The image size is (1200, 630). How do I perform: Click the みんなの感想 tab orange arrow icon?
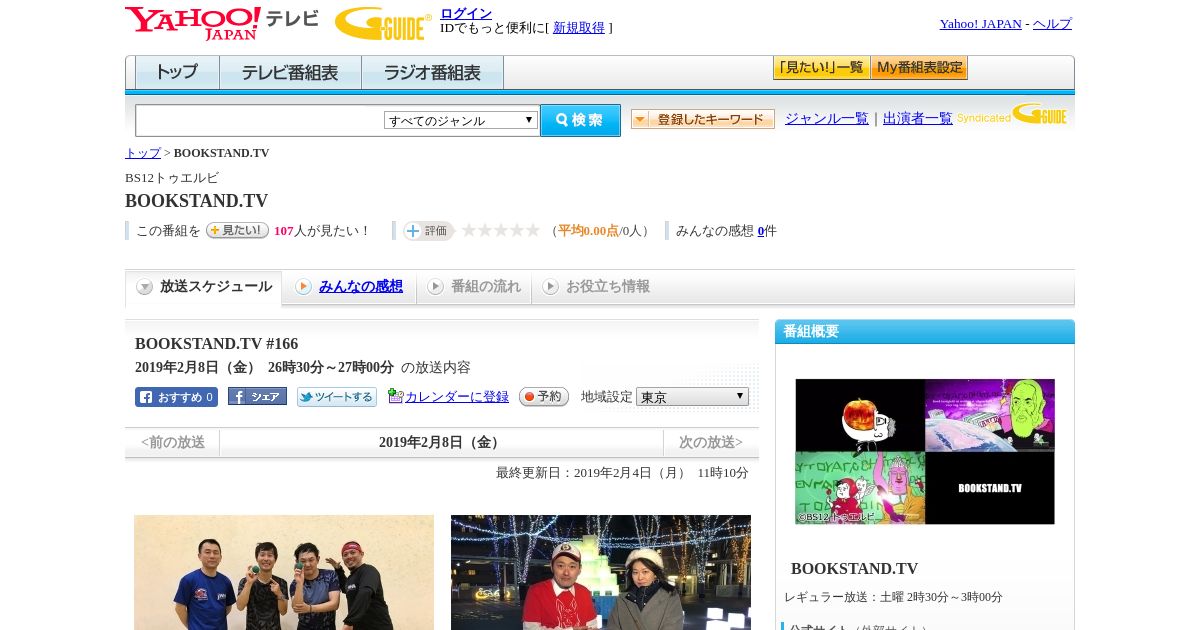tap(303, 287)
